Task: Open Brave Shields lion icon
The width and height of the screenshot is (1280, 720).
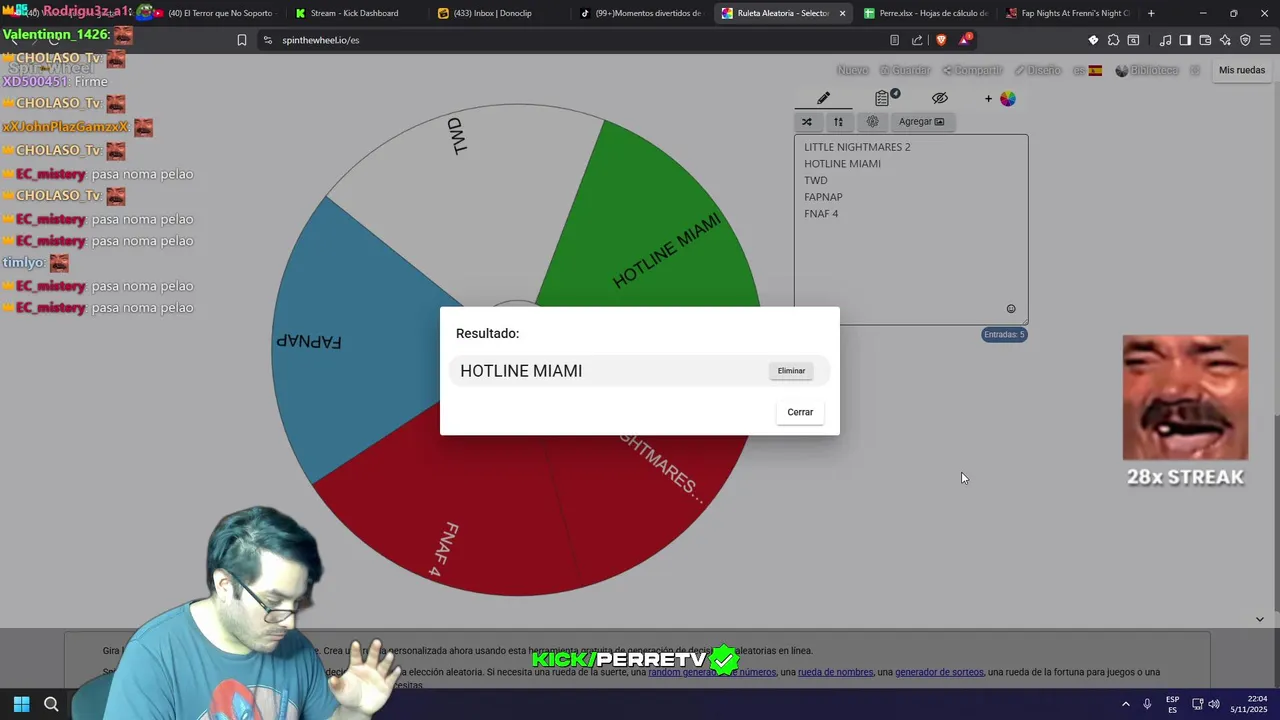Action: [941, 40]
